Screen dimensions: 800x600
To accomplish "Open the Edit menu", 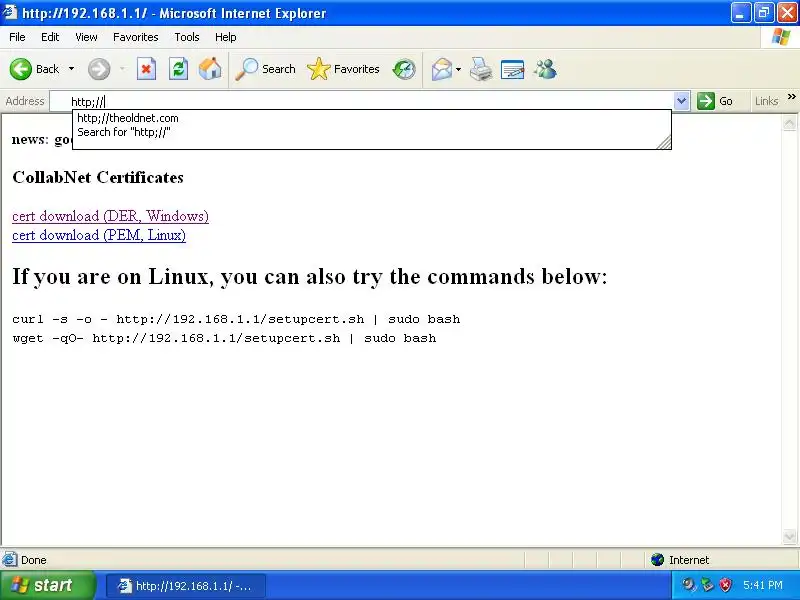I will click(x=50, y=37).
